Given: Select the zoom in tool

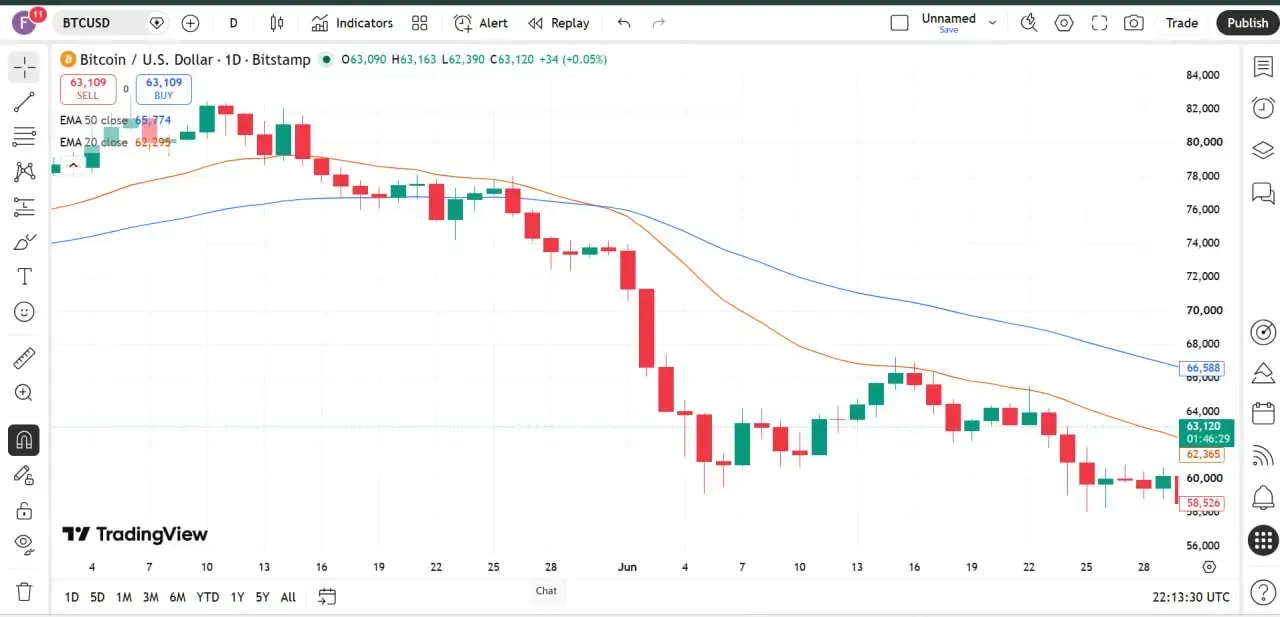Looking at the screenshot, I should tap(25, 393).
